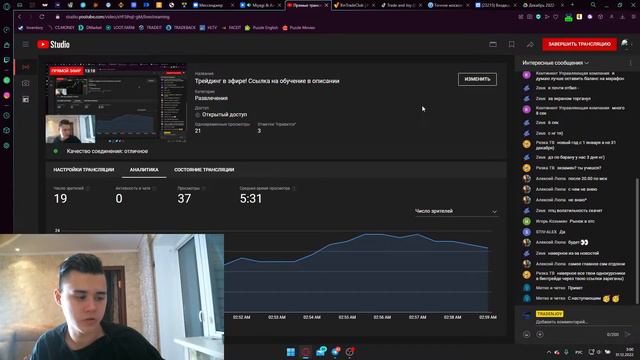Image resolution: width=640 pixels, height=360 pixels.
Task: Click the РУС language indicator in tray
Action: coord(579,352)
